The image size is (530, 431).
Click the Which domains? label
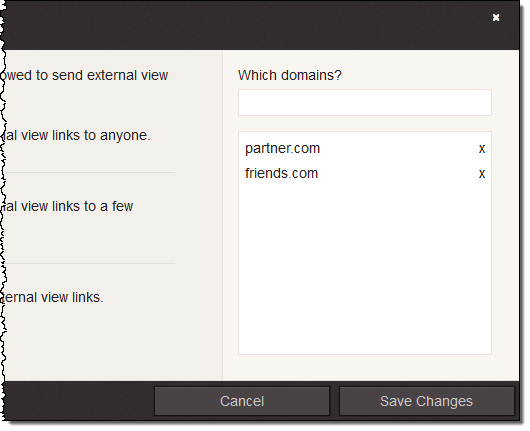click(290, 75)
